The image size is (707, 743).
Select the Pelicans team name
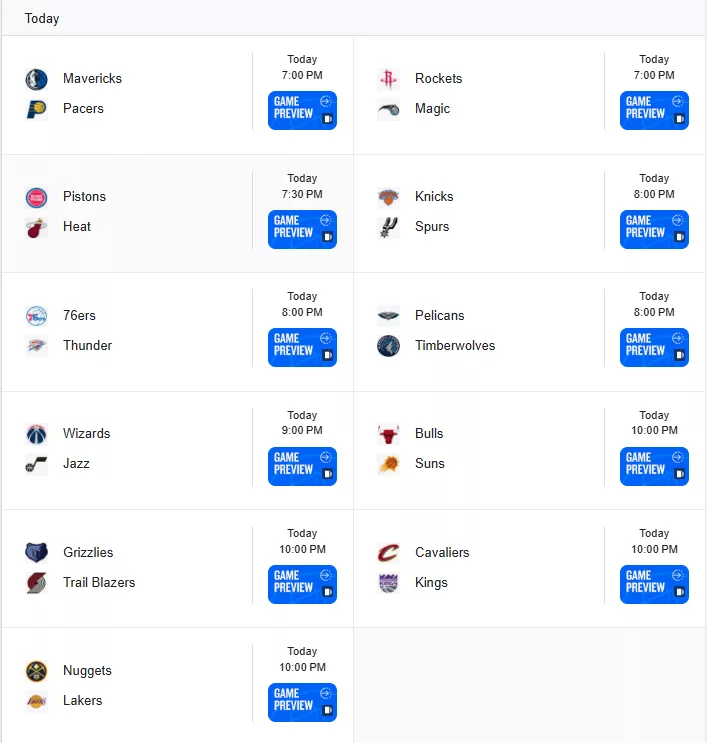[x=440, y=316]
